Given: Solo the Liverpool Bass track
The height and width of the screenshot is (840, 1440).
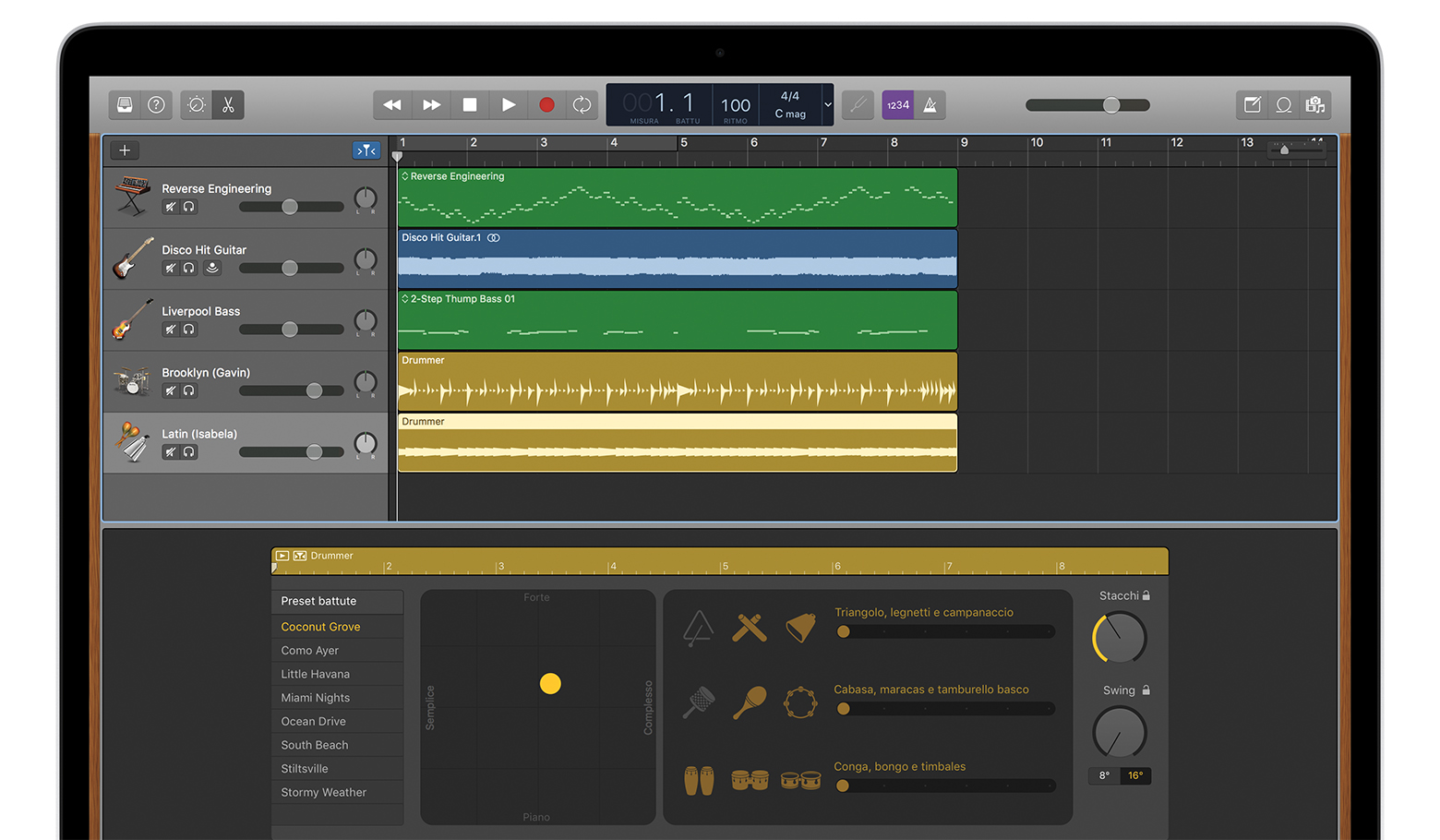Looking at the screenshot, I should pos(189,330).
